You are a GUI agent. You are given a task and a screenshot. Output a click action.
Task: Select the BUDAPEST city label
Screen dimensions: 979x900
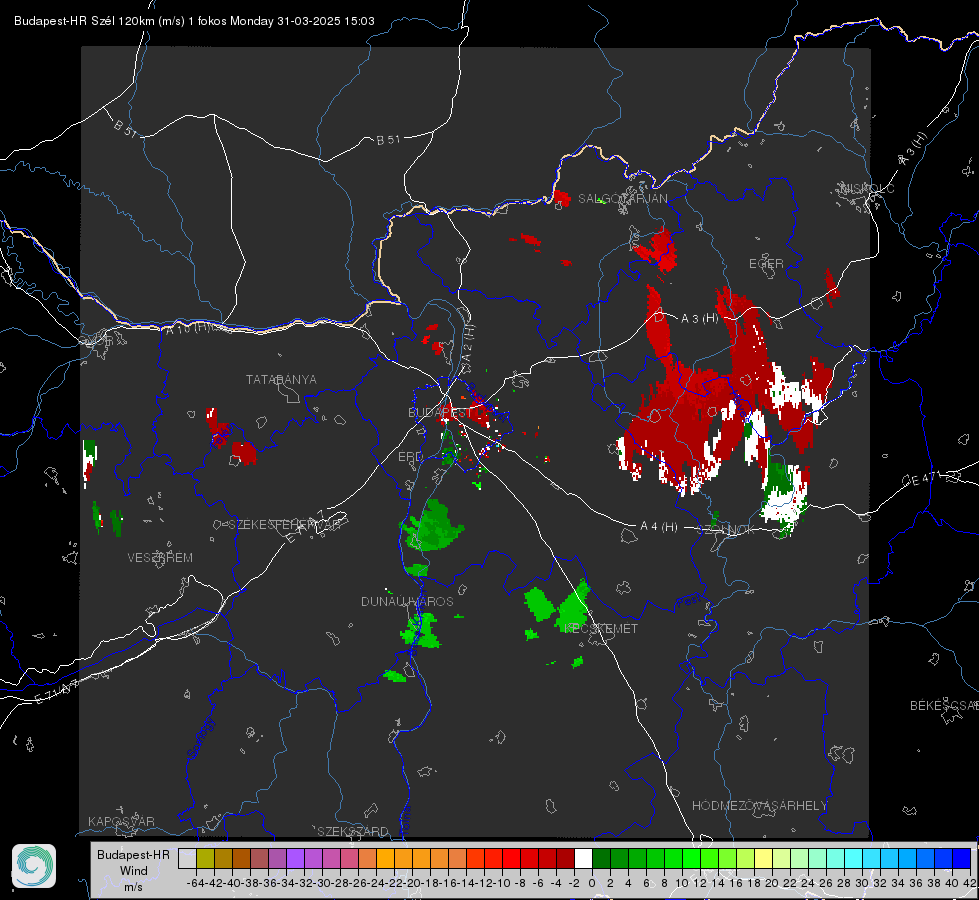coord(440,413)
